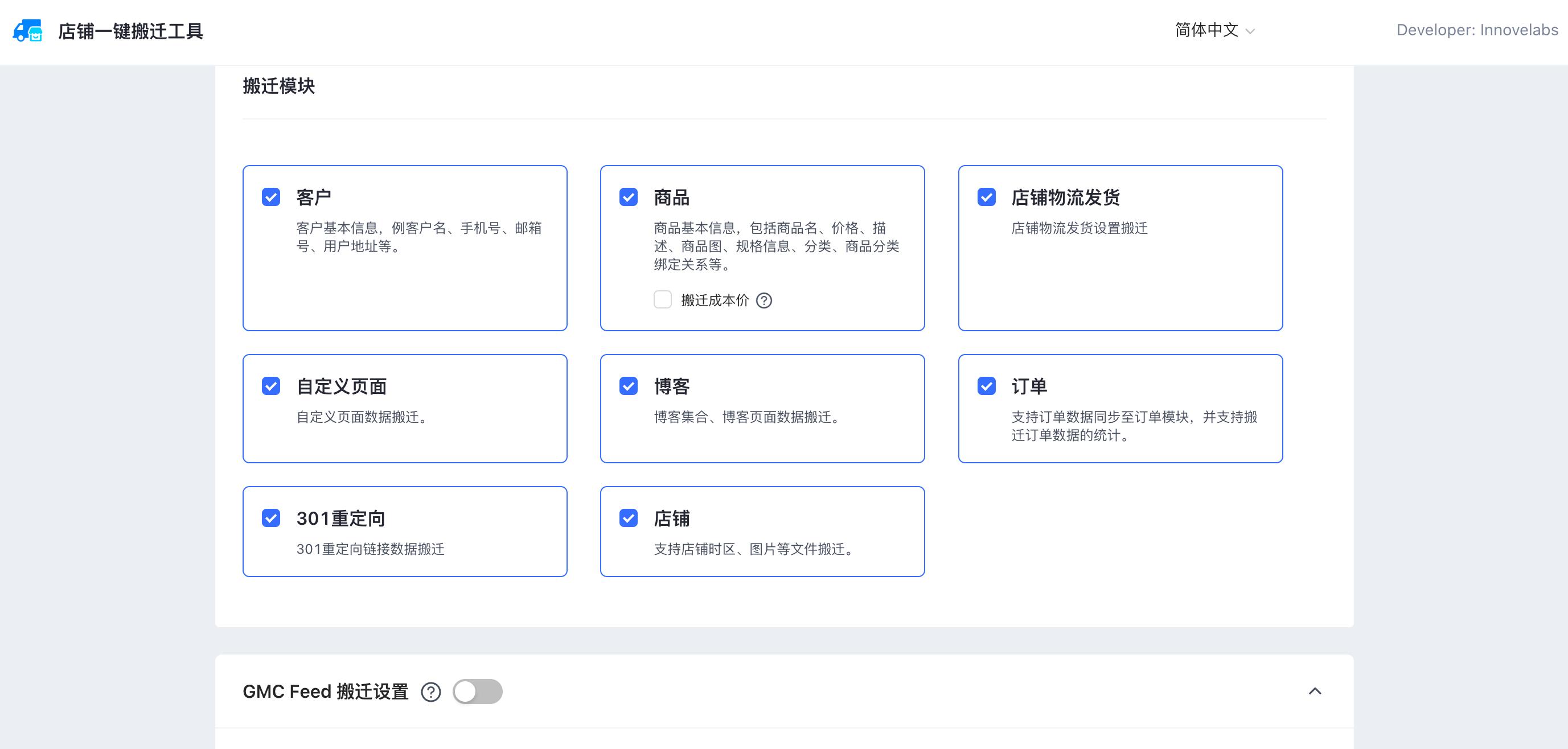Click the store migration truck logo icon

[x=27, y=30]
